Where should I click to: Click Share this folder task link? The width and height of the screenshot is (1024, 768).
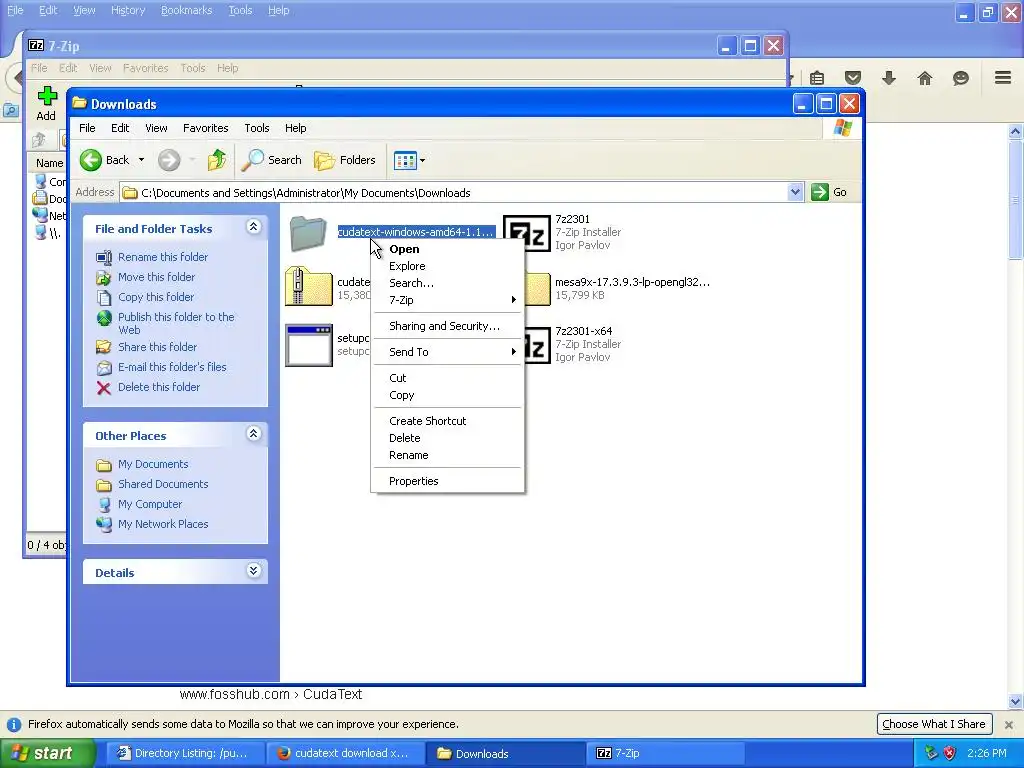[x=157, y=347]
